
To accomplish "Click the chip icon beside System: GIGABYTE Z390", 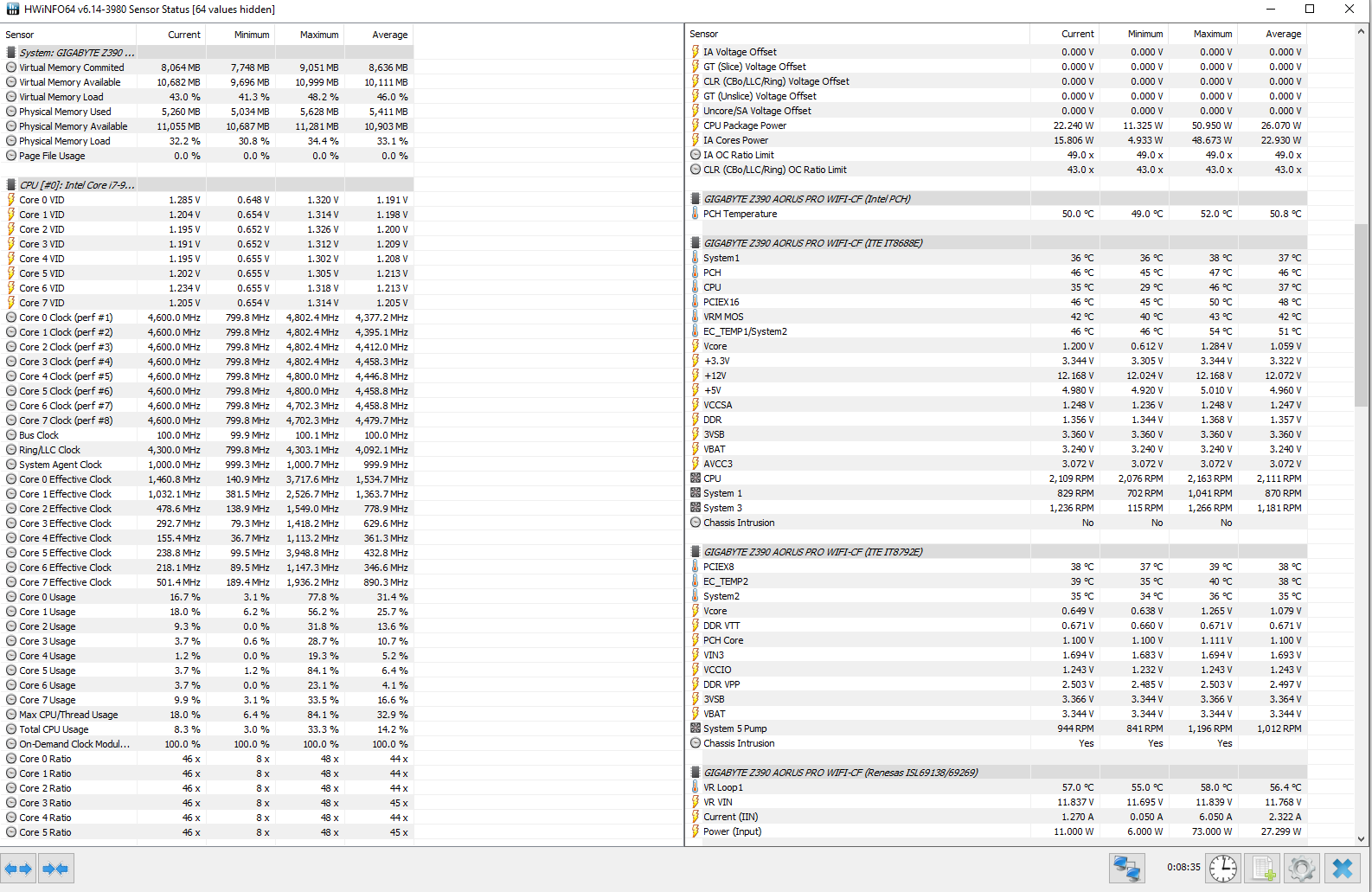I will (11, 53).
